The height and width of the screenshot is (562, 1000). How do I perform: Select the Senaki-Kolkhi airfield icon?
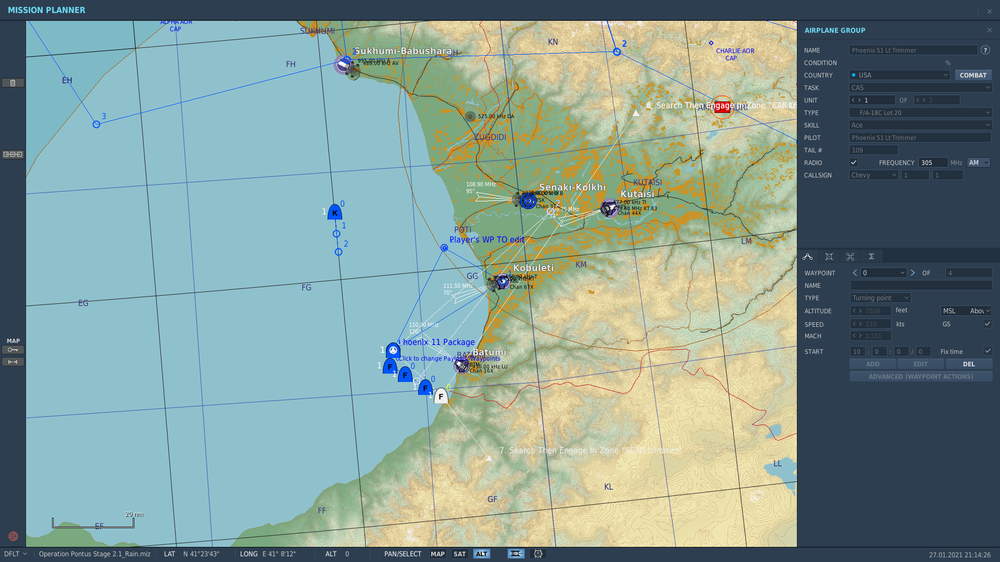pyautogui.click(x=527, y=201)
